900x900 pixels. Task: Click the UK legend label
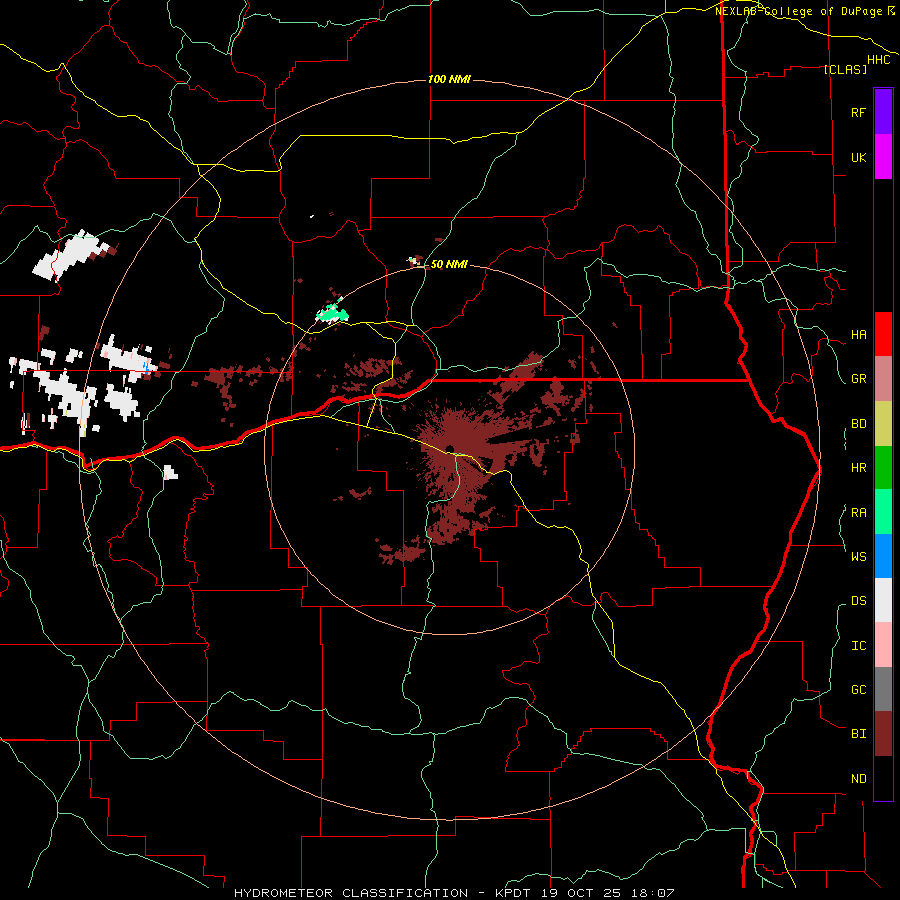click(x=858, y=157)
